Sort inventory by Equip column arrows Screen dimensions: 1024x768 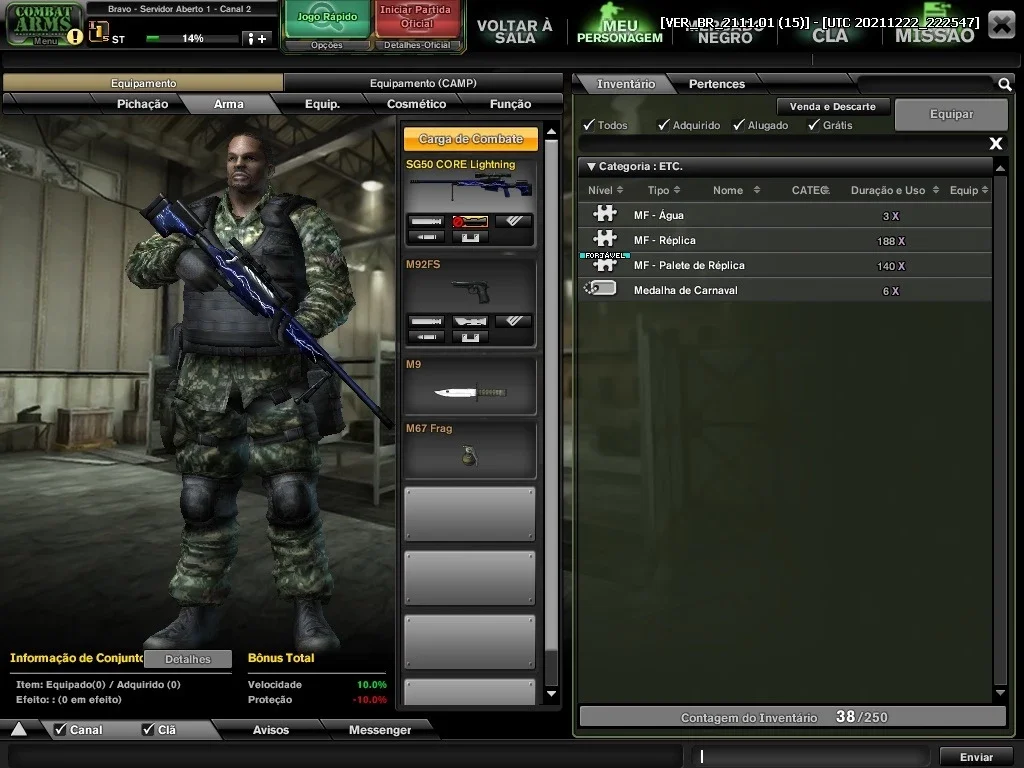tap(985, 190)
